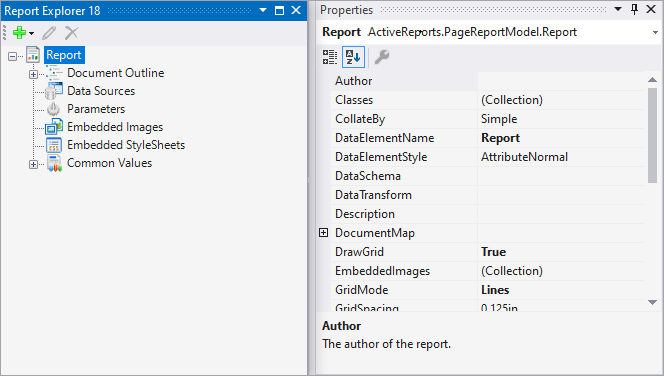Screen dimensions: 664x376
Task: Select Common Values in the tree
Action: [110, 163]
